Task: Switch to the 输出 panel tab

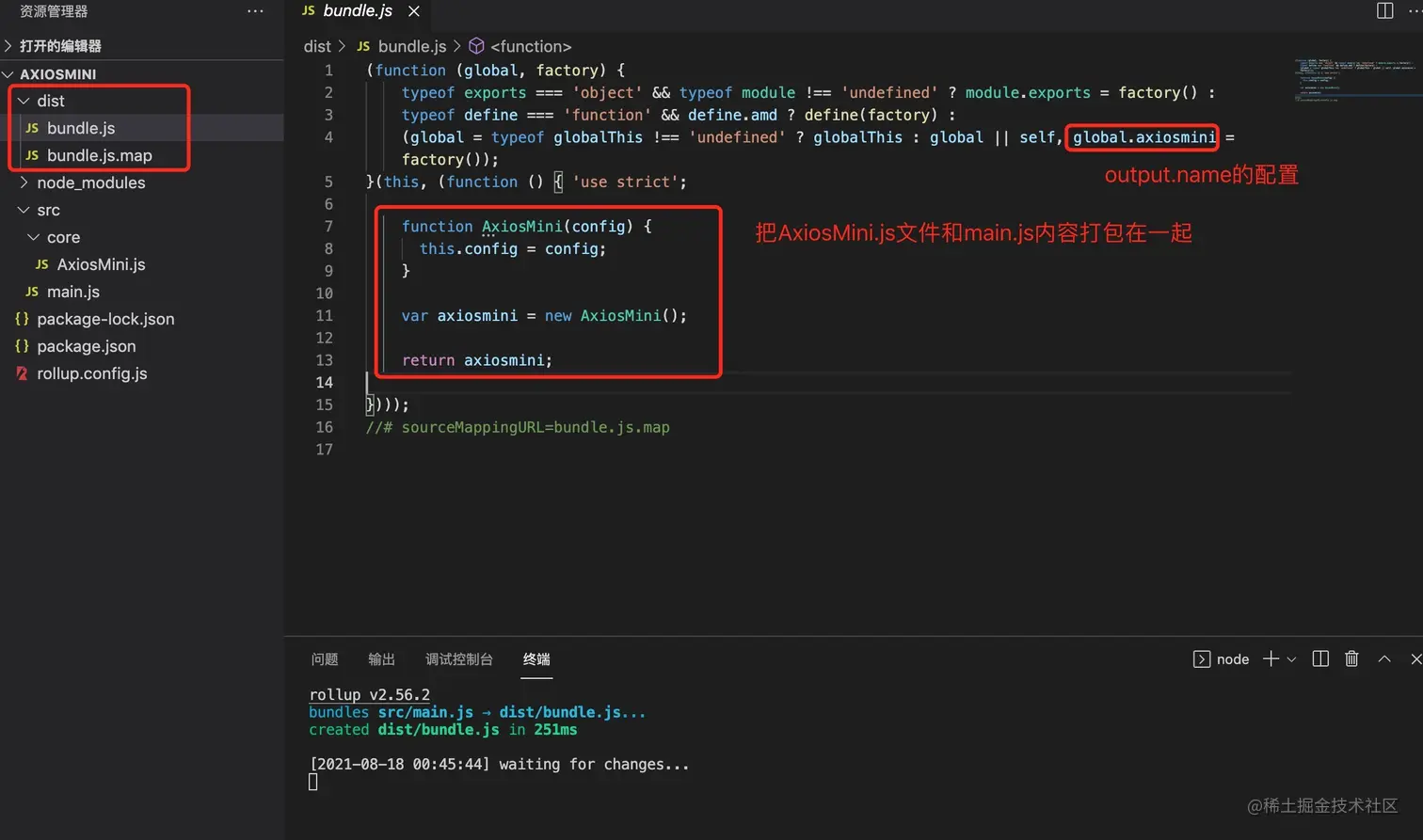Action: click(x=381, y=659)
